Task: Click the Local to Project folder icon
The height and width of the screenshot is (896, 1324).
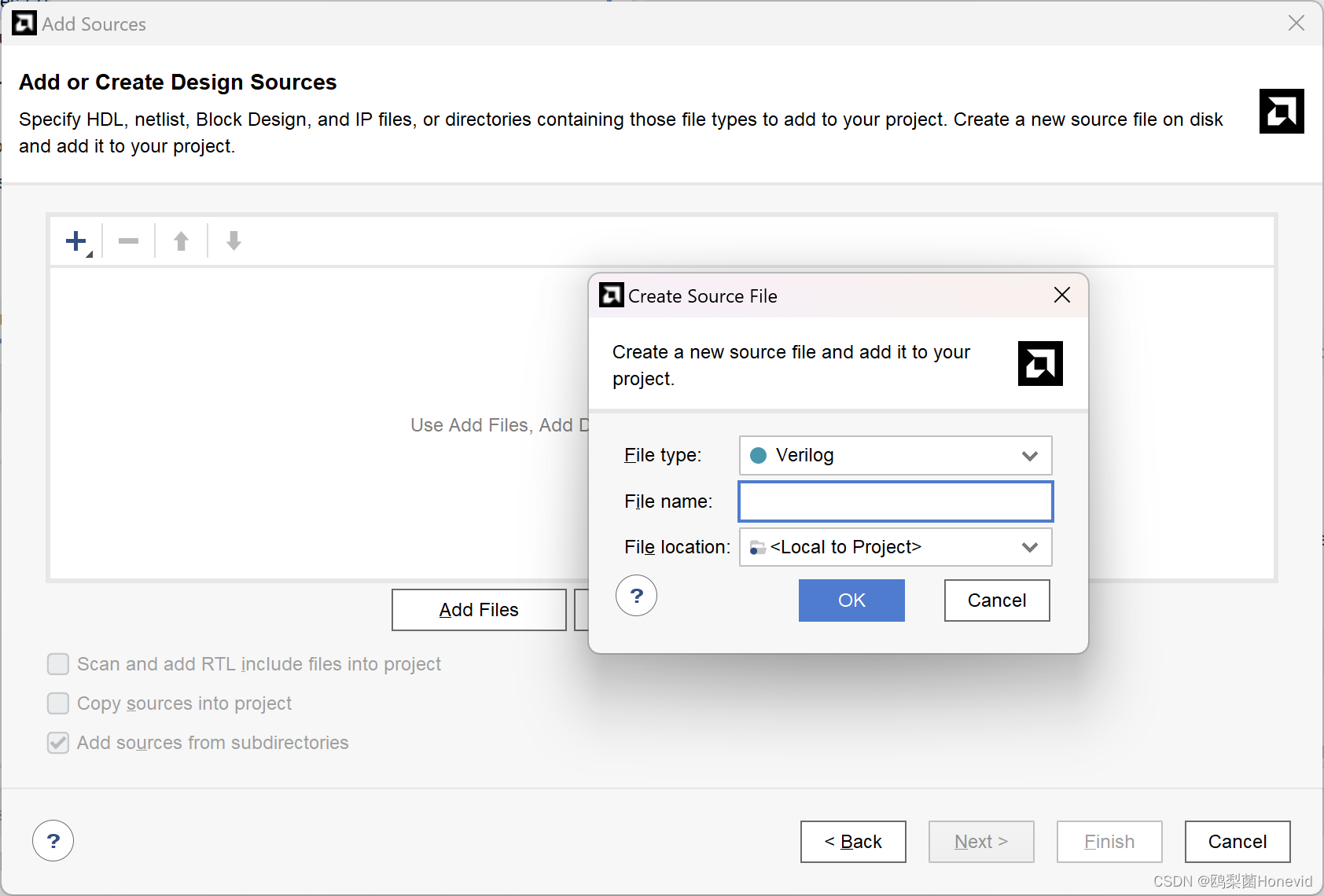Action: point(758,548)
